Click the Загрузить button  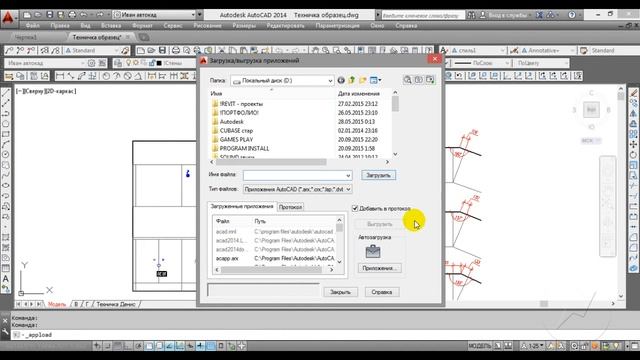point(378,175)
